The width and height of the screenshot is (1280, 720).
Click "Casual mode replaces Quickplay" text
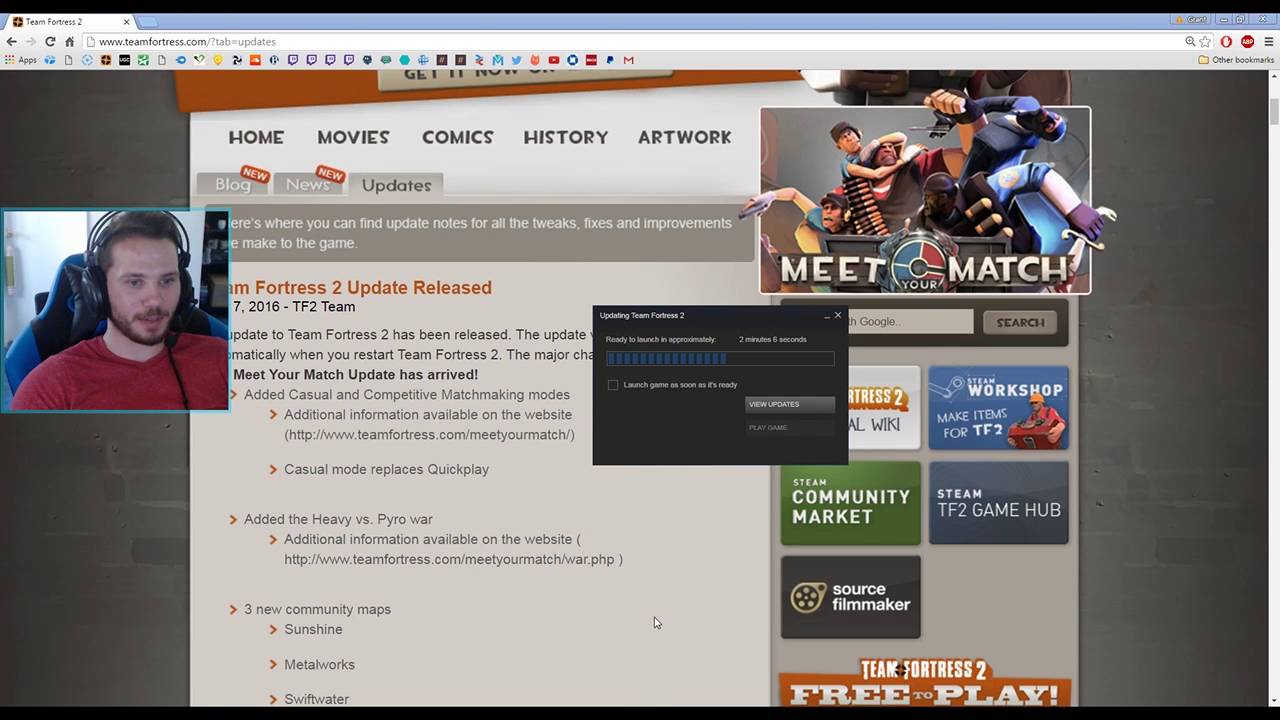[x=386, y=469]
